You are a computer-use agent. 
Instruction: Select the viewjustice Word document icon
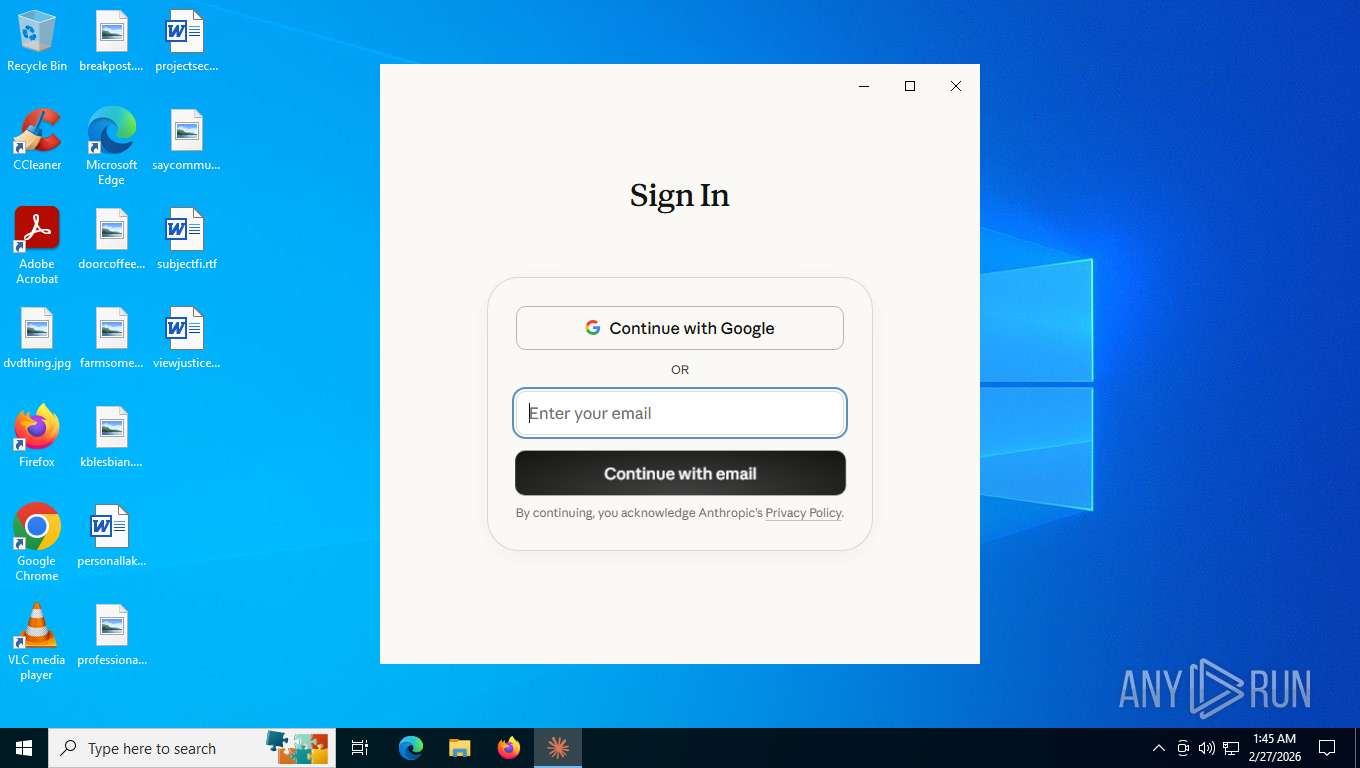tap(186, 339)
